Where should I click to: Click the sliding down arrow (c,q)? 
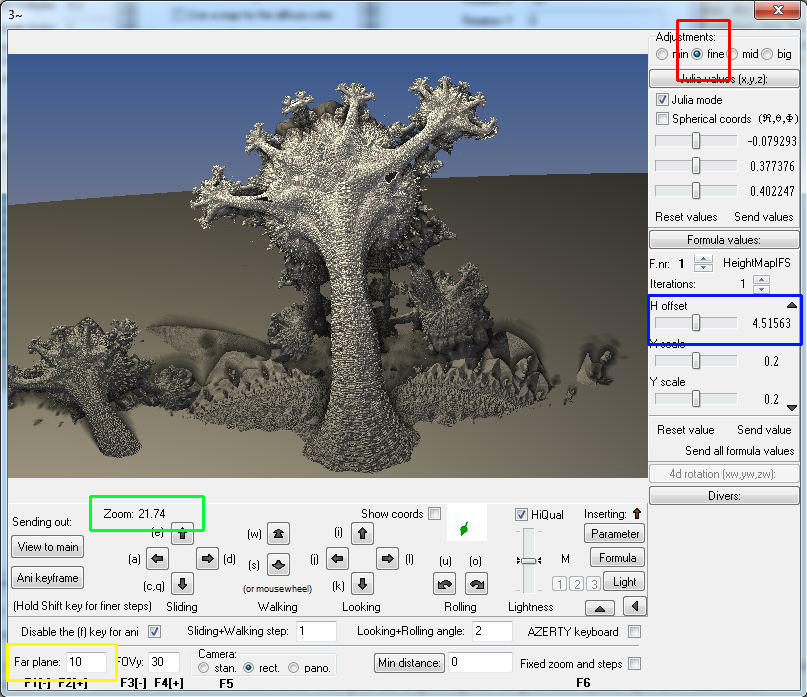tap(182, 584)
